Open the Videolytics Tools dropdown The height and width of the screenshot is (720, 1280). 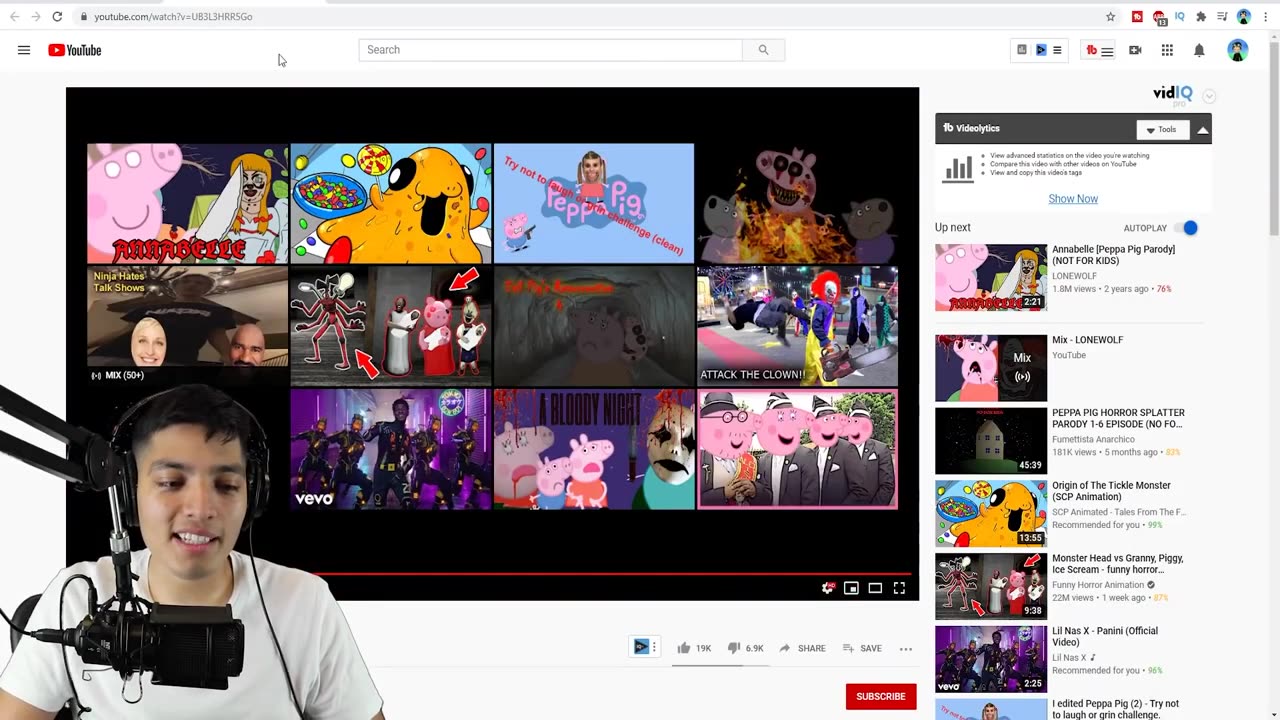point(1162,129)
